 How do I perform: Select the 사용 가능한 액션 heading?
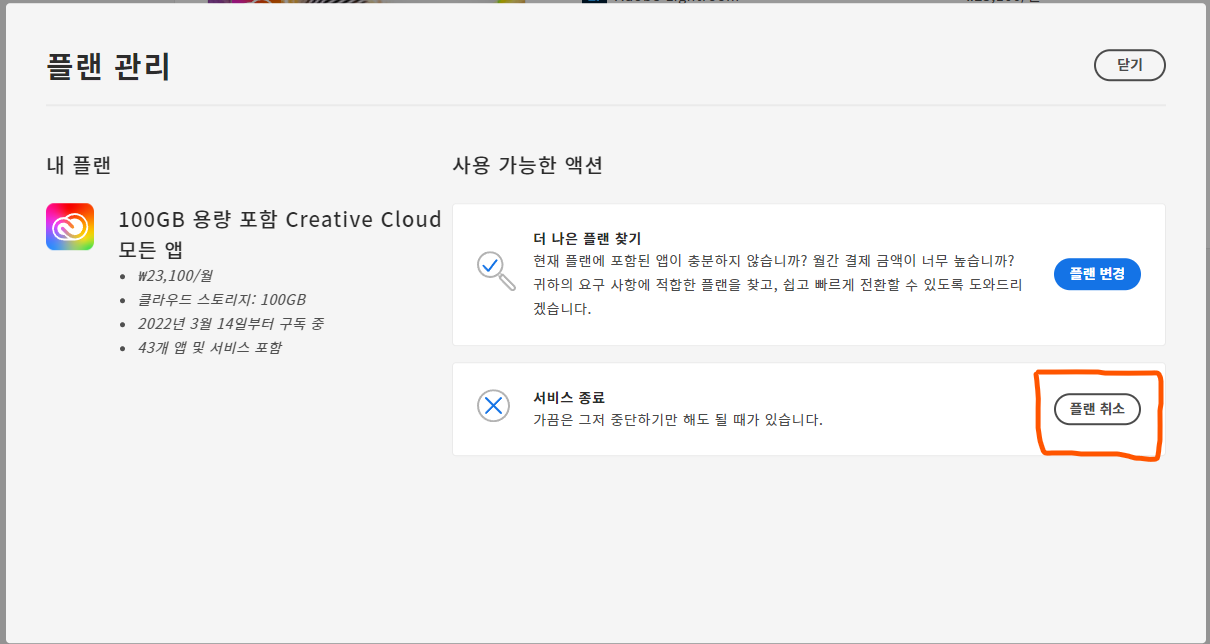tap(528, 165)
